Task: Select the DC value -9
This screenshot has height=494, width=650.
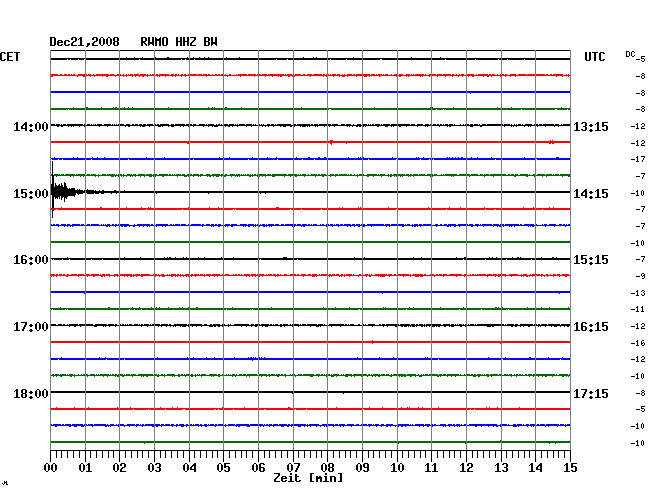Action: (x=640, y=276)
